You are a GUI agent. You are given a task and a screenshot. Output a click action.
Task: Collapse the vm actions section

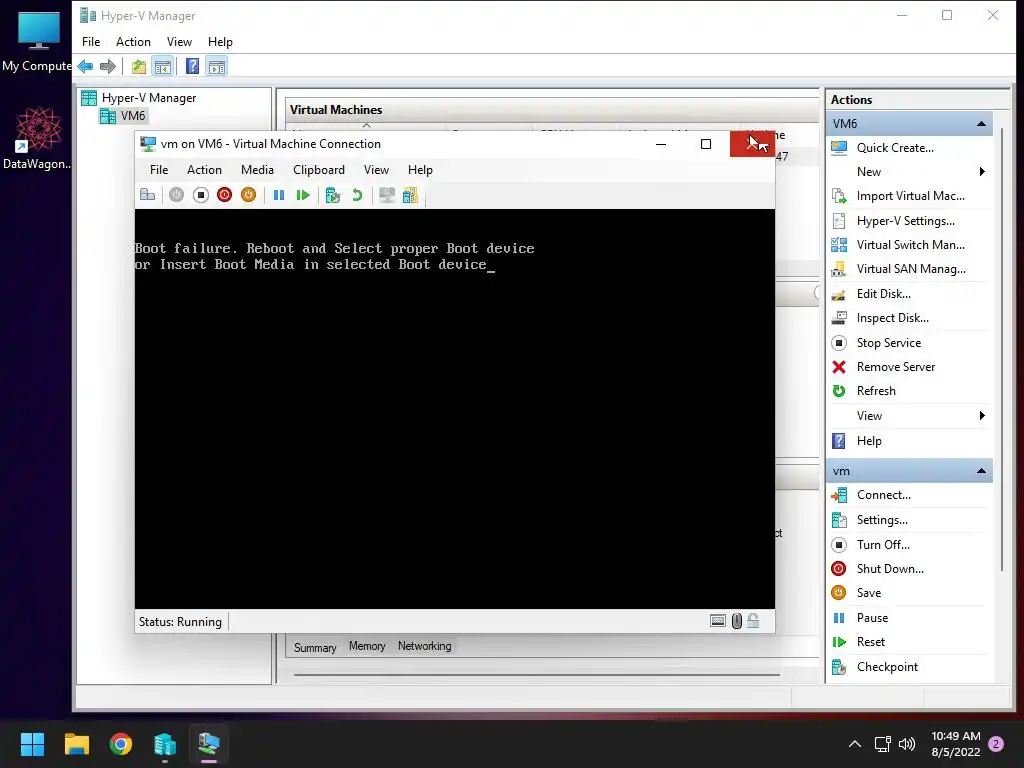[x=981, y=471]
